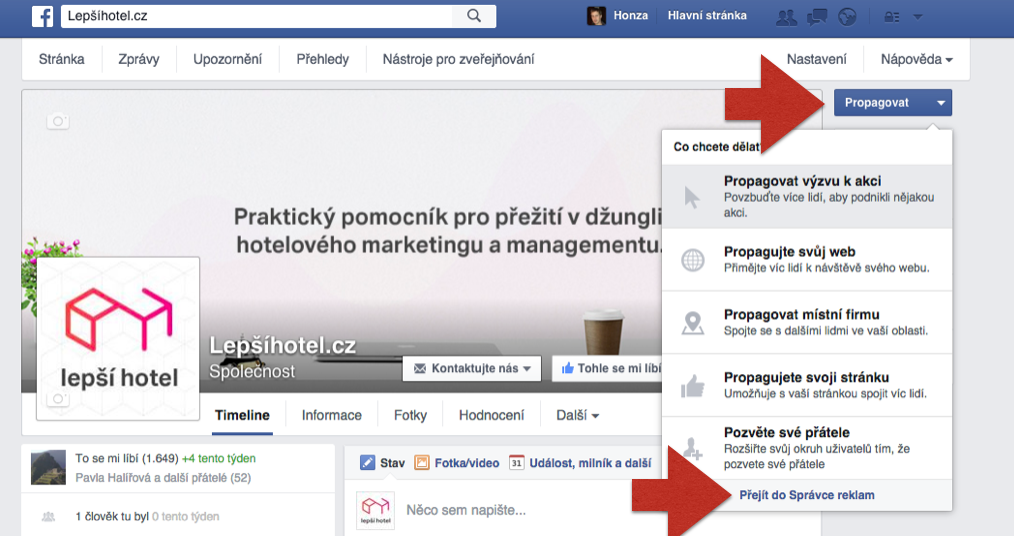
Task: Open the messages chat icon
Action: coord(817,17)
